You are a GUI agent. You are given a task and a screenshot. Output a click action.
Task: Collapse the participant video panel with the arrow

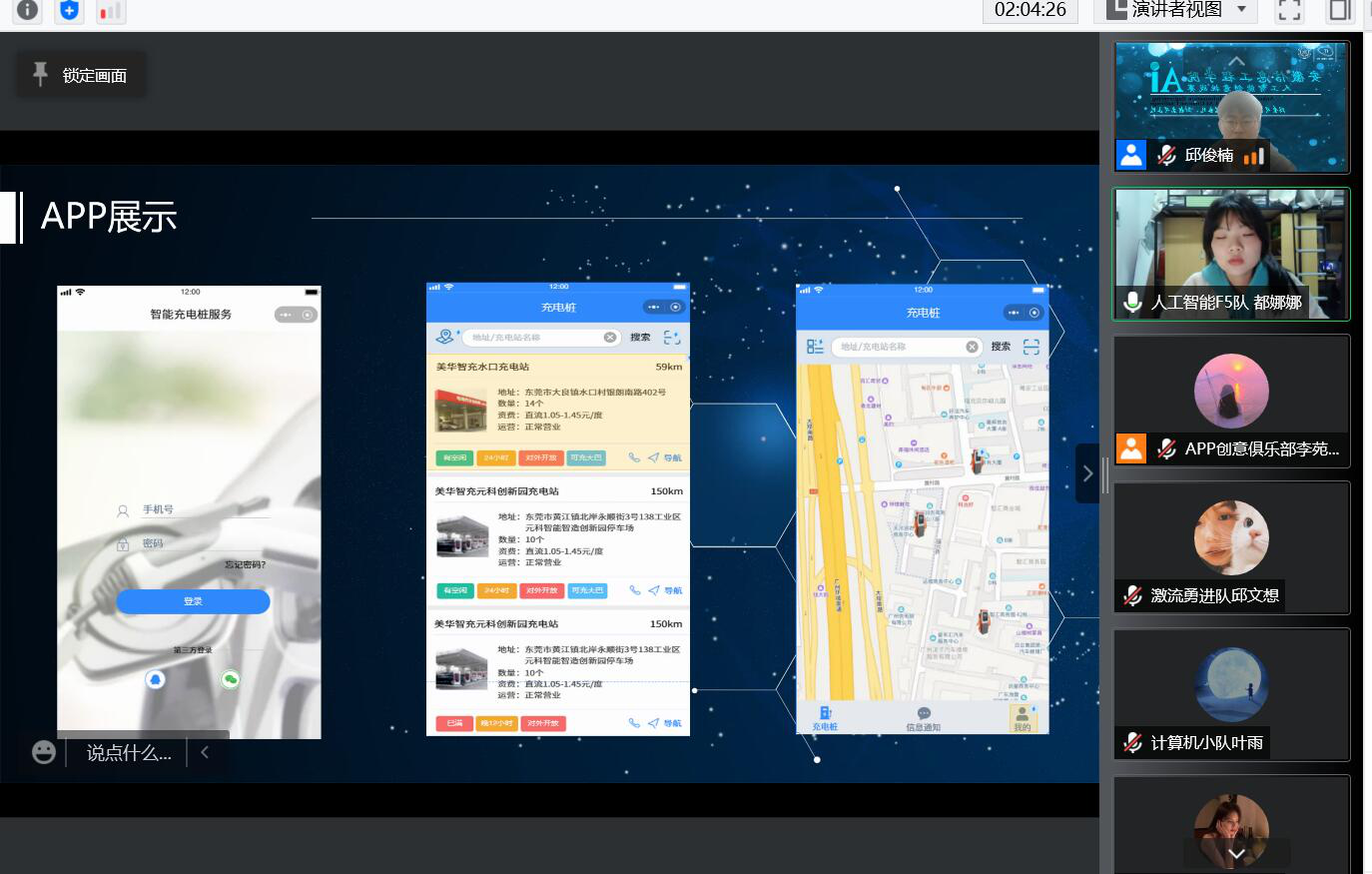[1087, 473]
